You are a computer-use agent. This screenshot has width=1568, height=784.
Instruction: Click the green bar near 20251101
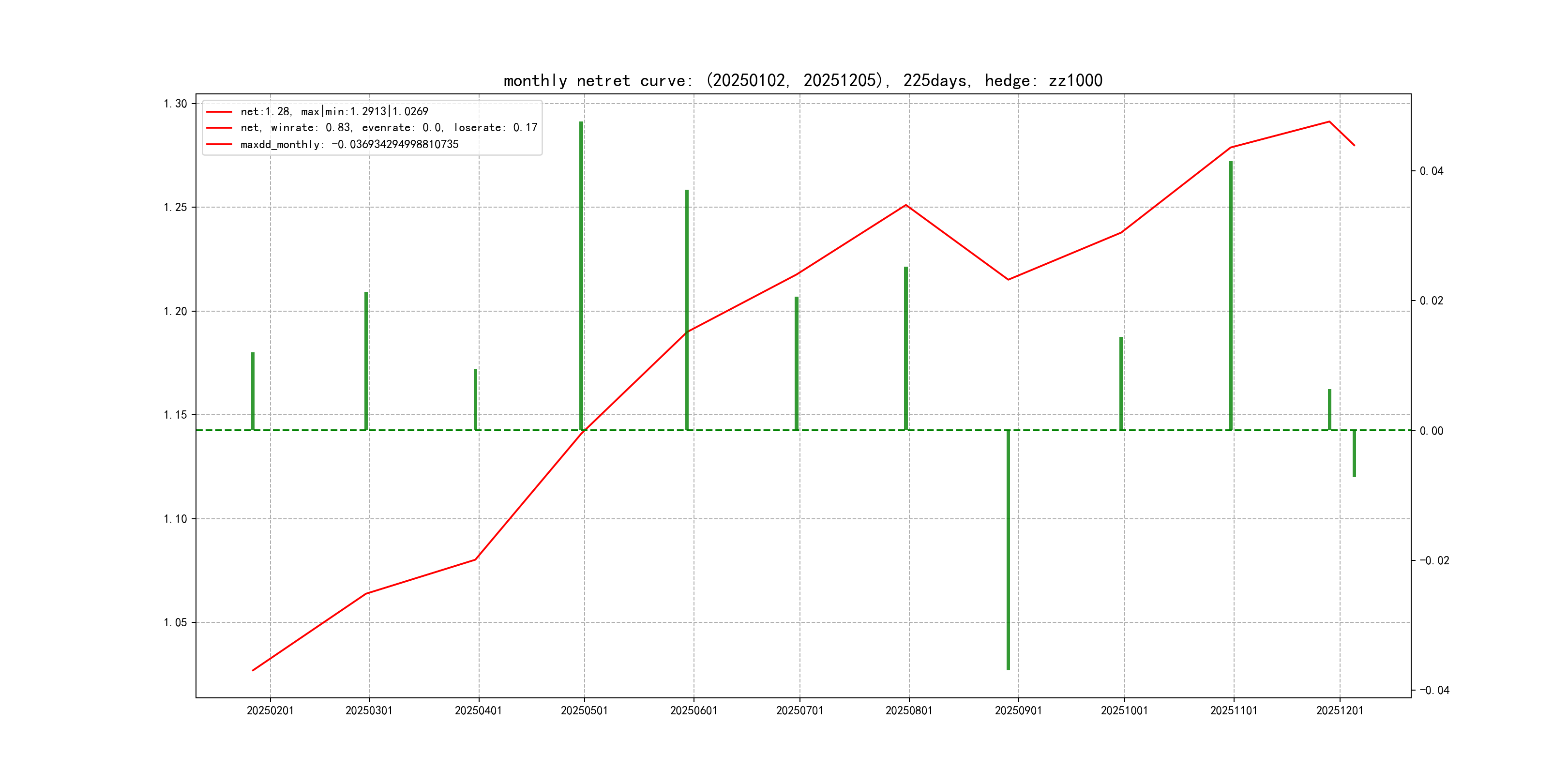(1230, 295)
